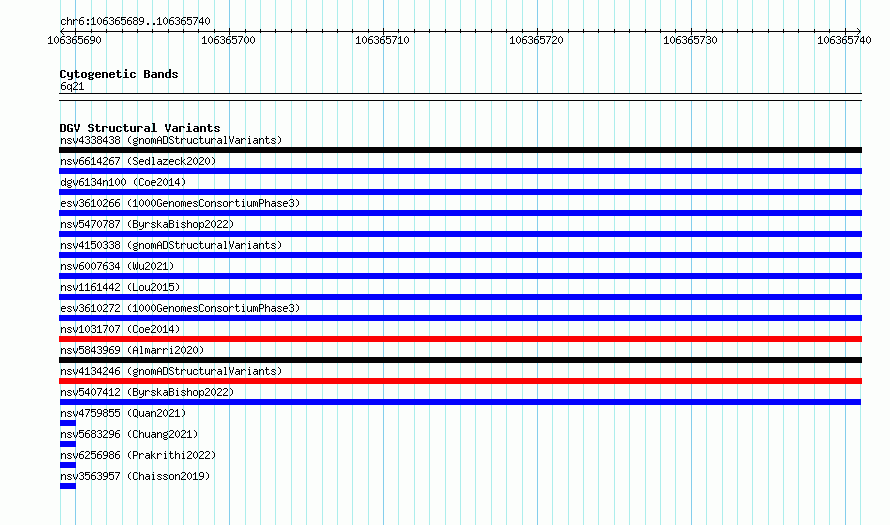Click blue bar below esv3610266
The height and width of the screenshot is (525, 890).
460,213
